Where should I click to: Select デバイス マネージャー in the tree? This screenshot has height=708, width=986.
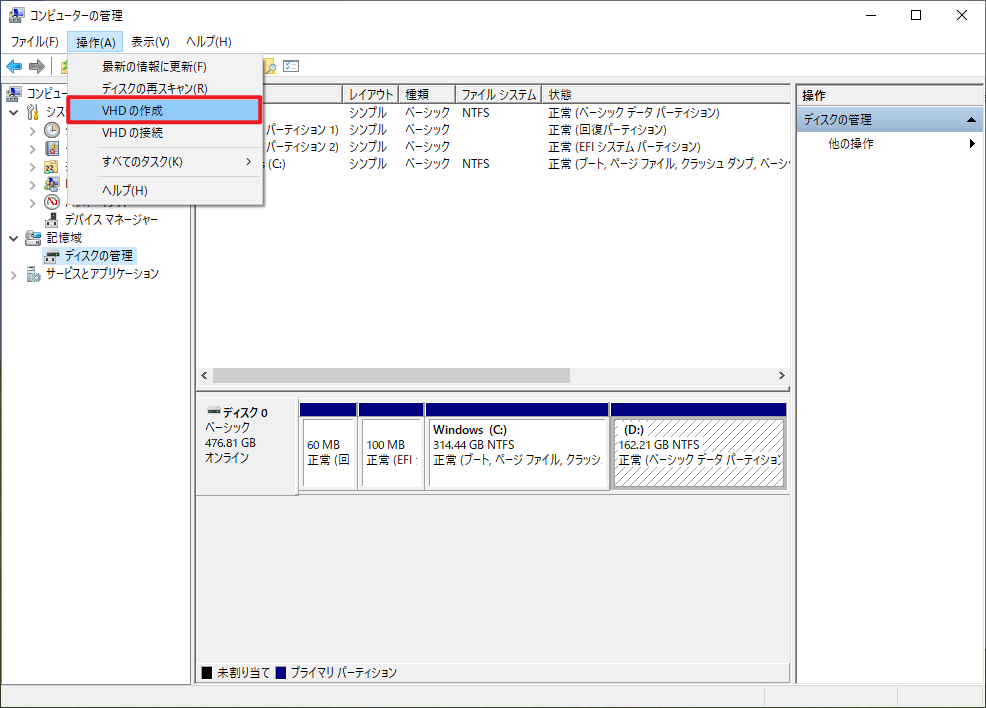[111, 220]
